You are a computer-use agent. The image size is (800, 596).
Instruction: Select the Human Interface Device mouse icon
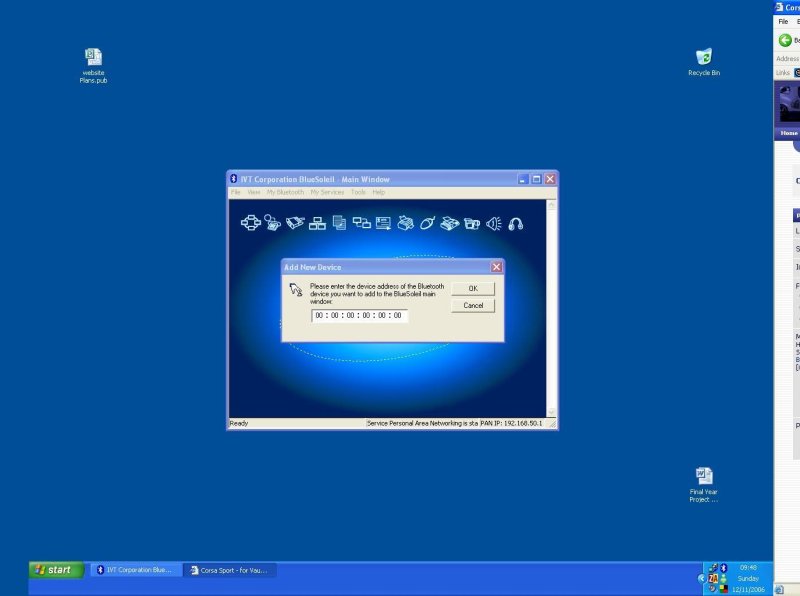click(428, 223)
